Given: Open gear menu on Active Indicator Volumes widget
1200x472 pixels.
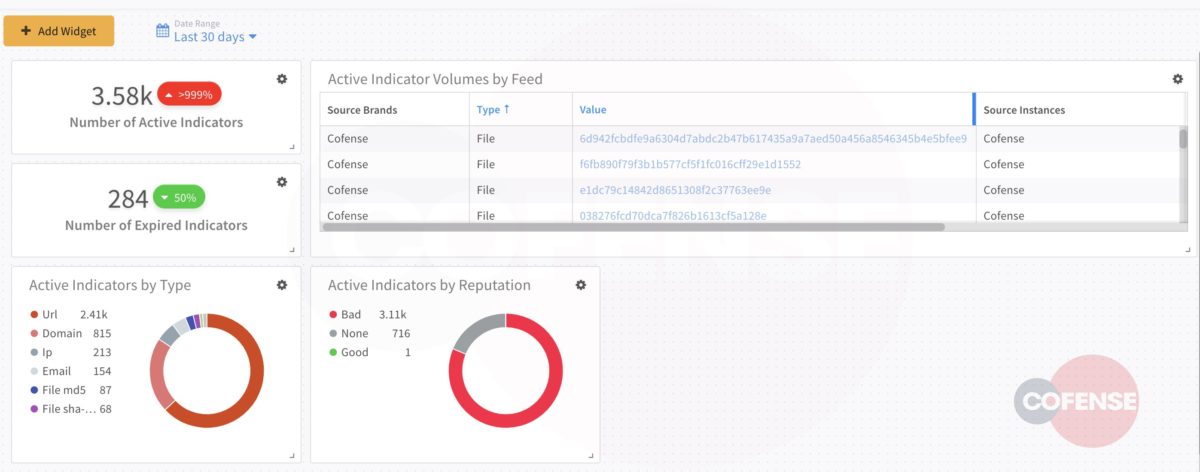Looking at the screenshot, I should coord(1177,79).
